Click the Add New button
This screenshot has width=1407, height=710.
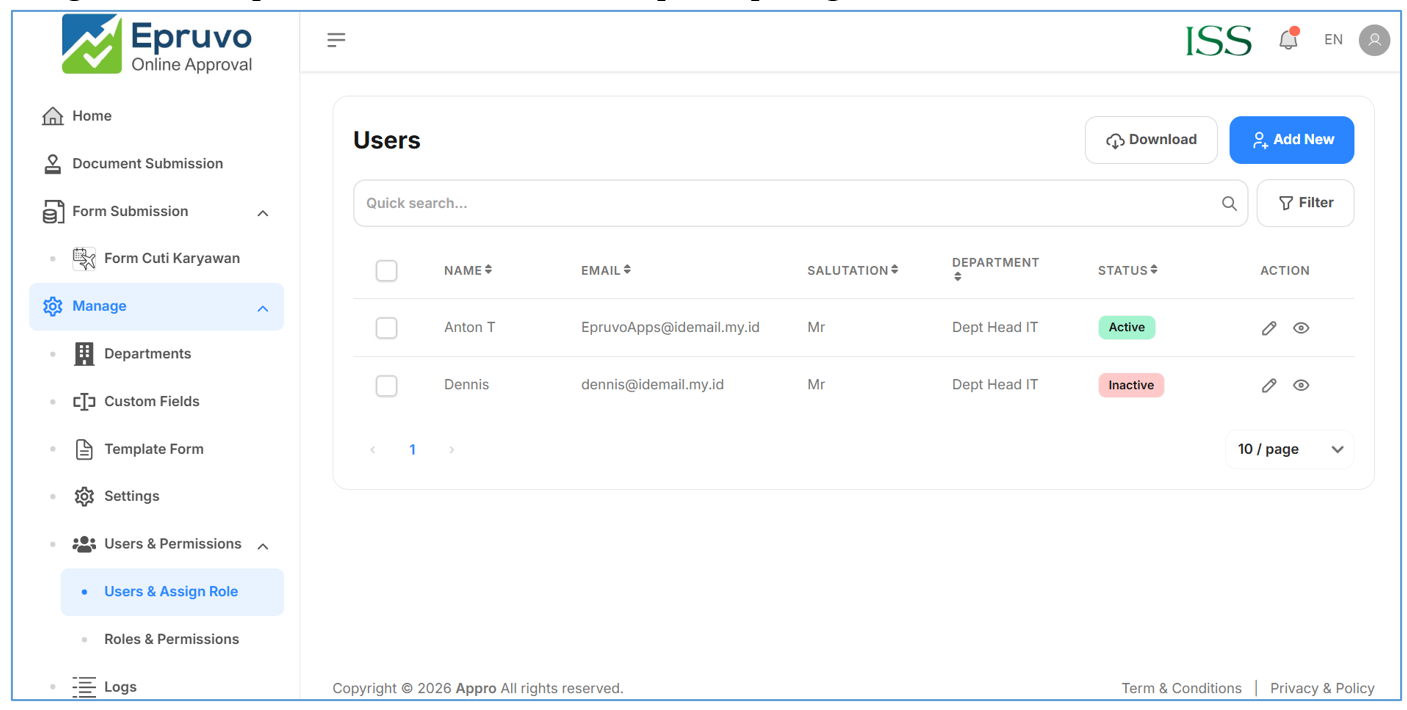coord(1291,140)
